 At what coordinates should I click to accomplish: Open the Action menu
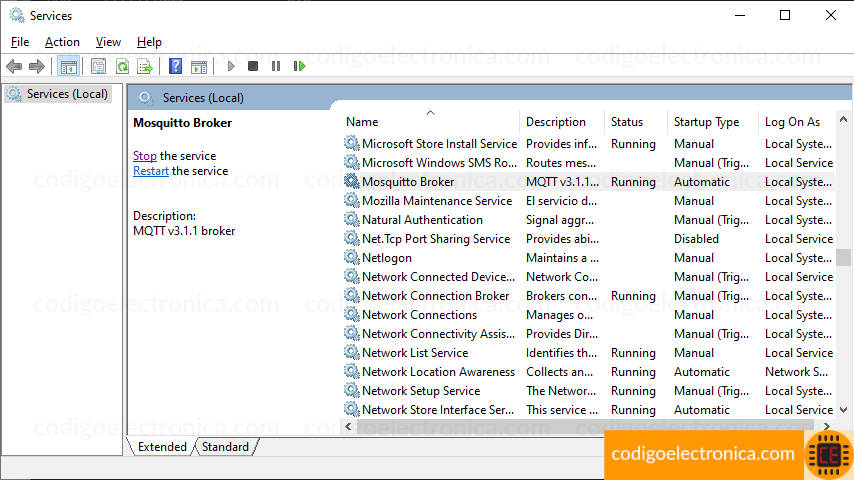click(62, 42)
